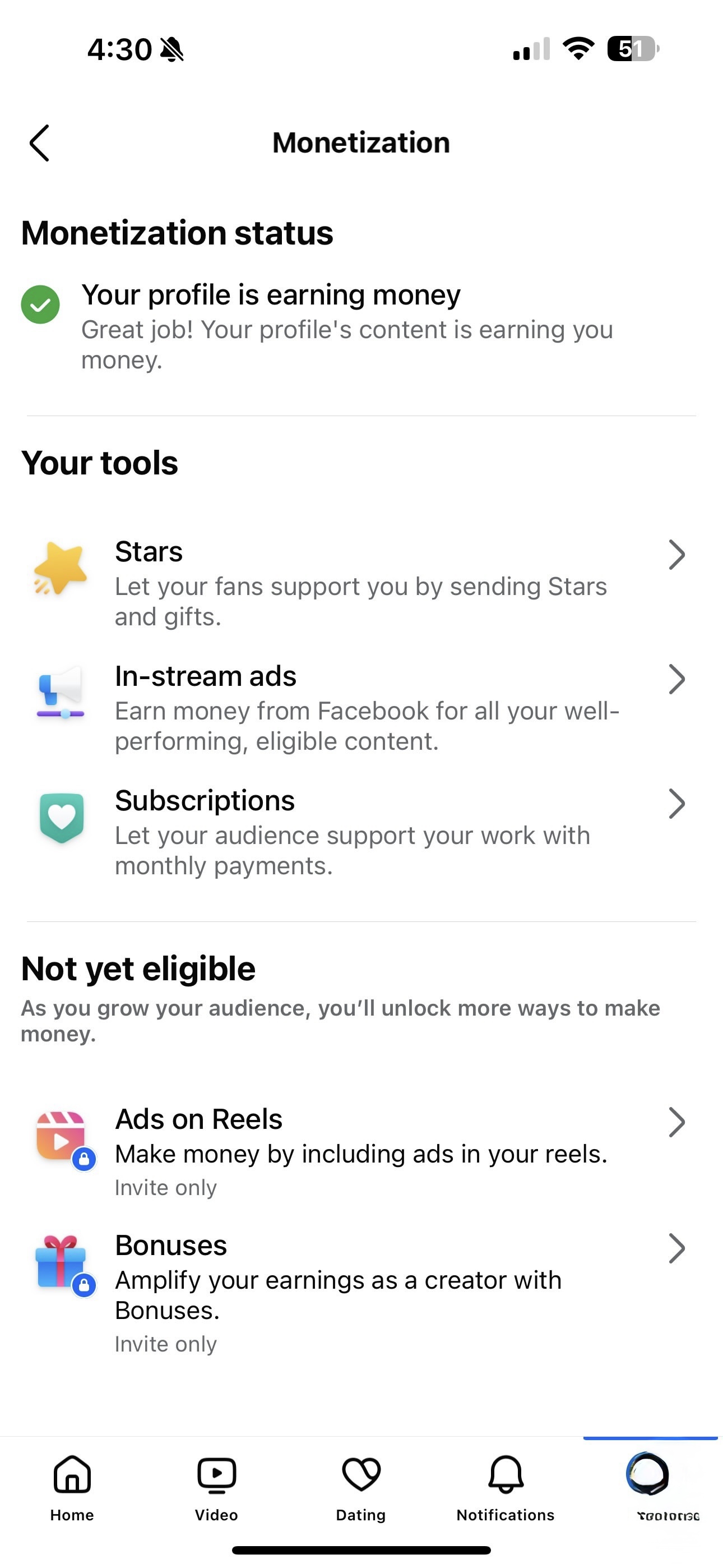The height and width of the screenshot is (1568, 723).
Task: Open Ads on Reels chevron
Action: point(676,1122)
